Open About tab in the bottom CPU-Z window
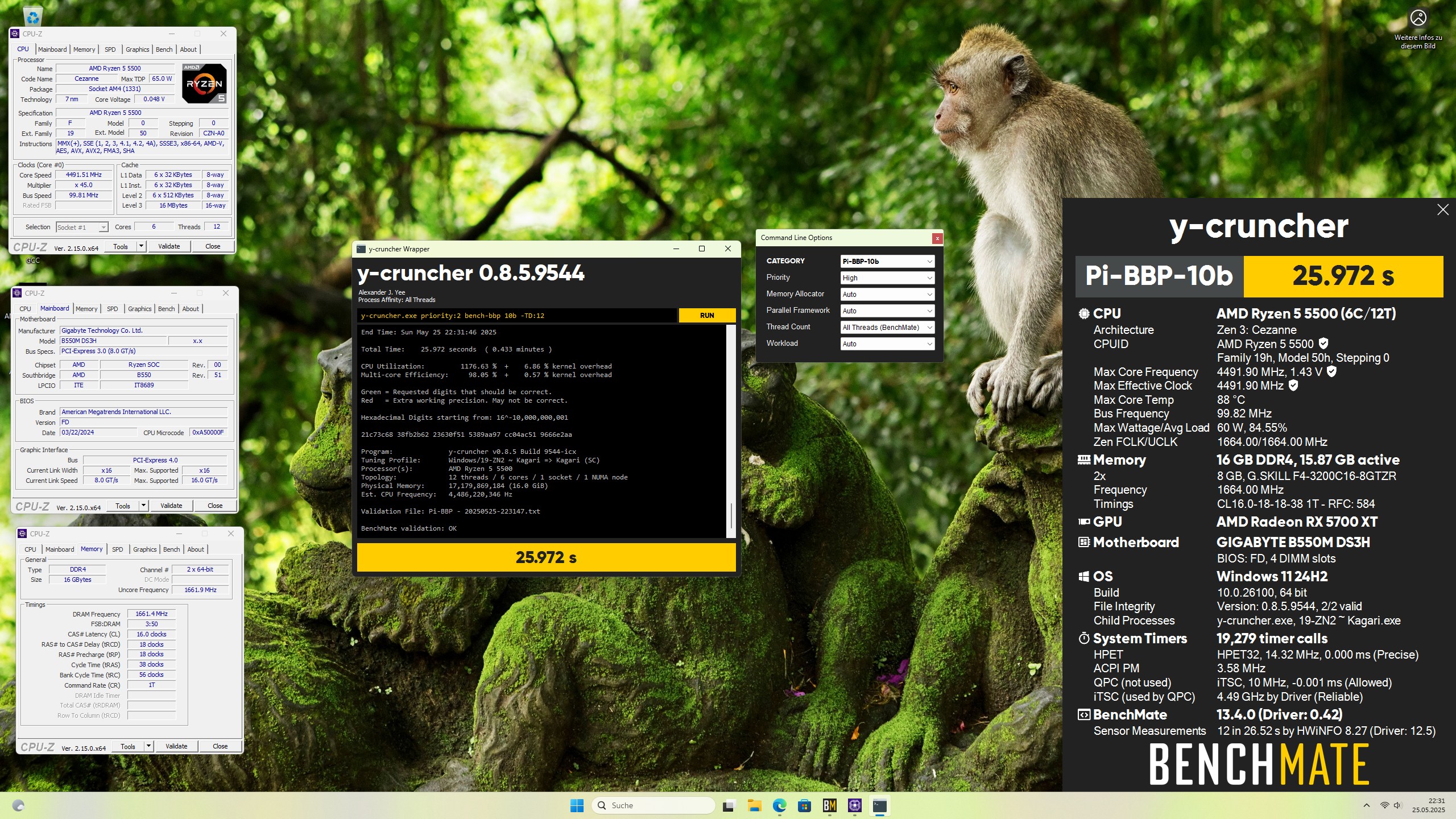The width and height of the screenshot is (1456, 819). [196, 549]
